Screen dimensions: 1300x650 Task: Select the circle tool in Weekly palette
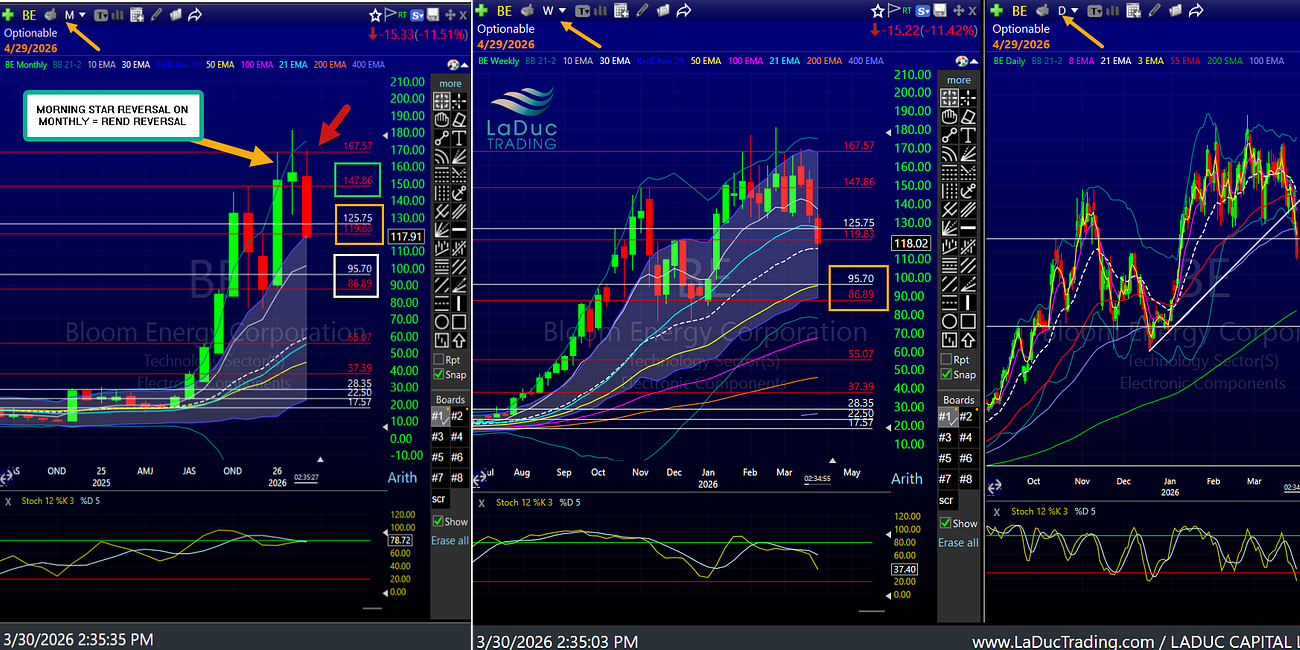pyautogui.click(x=949, y=322)
